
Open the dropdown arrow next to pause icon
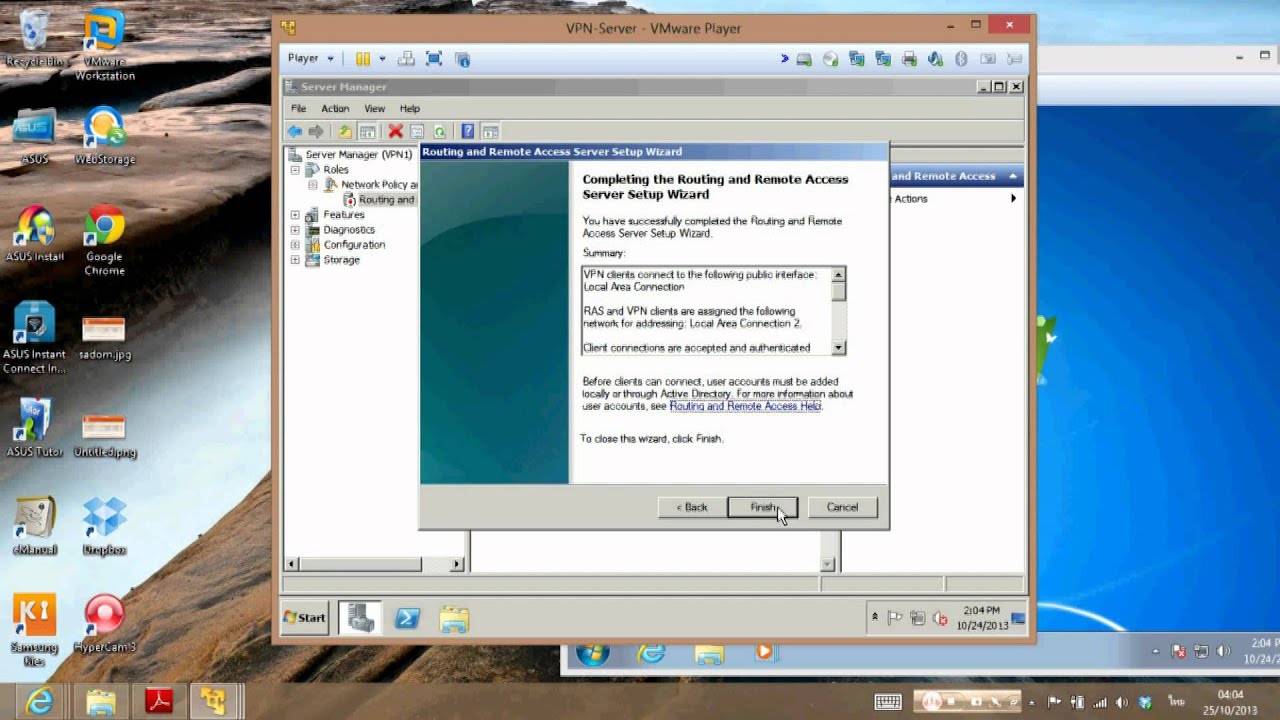coord(382,59)
